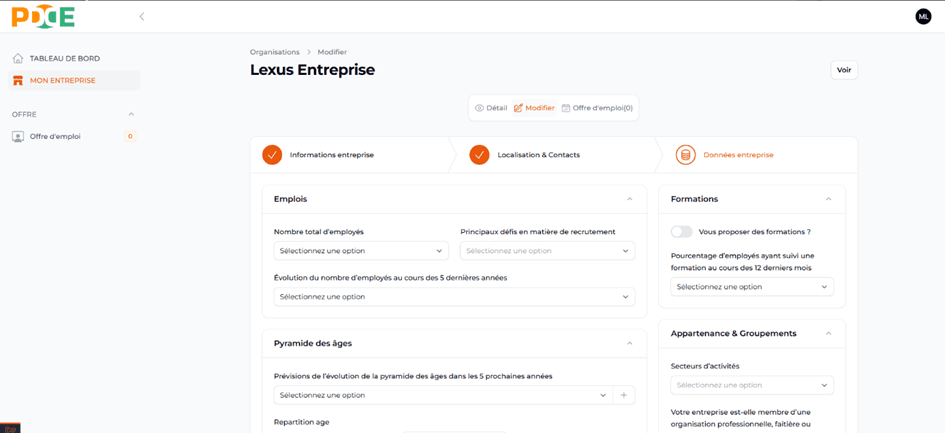Click the Offre d'emploi sidebar icon
945x433 pixels.
pyautogui.click(x=17, y=136)
